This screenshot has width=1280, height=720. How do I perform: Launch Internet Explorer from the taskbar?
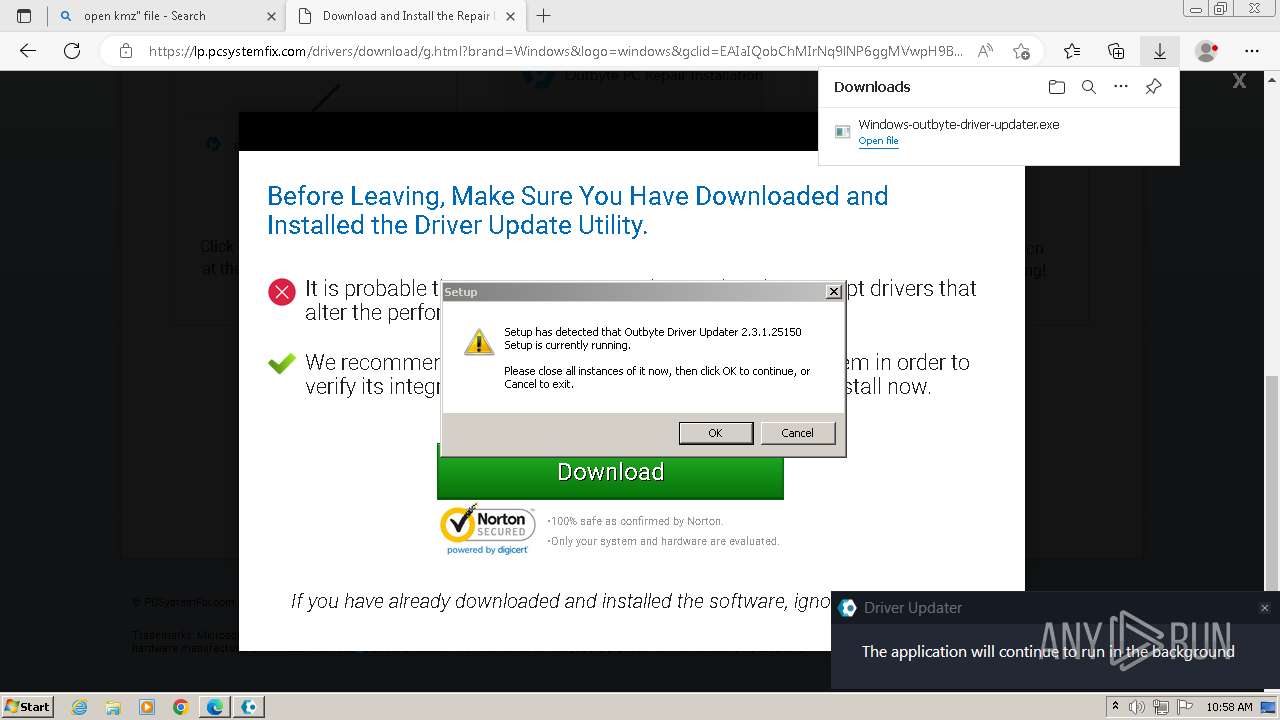click(x=79, y=707)
